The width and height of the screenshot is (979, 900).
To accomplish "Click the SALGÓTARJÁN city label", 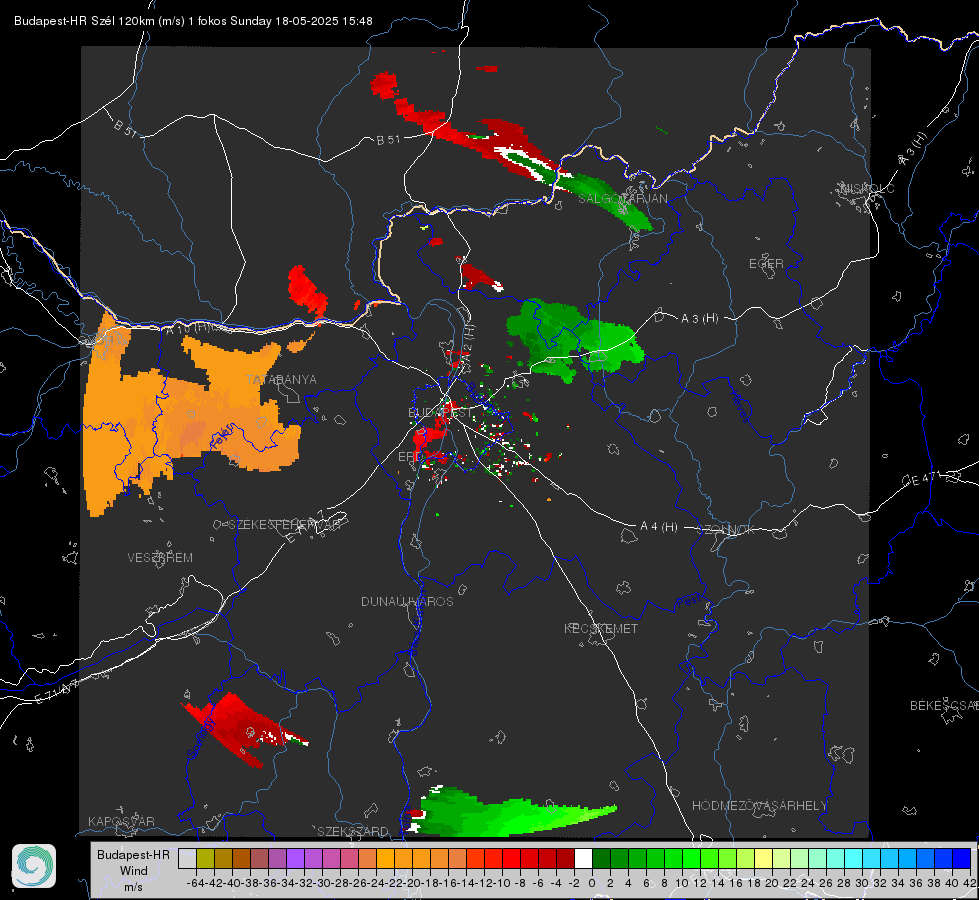I will [x=622, y=198].
